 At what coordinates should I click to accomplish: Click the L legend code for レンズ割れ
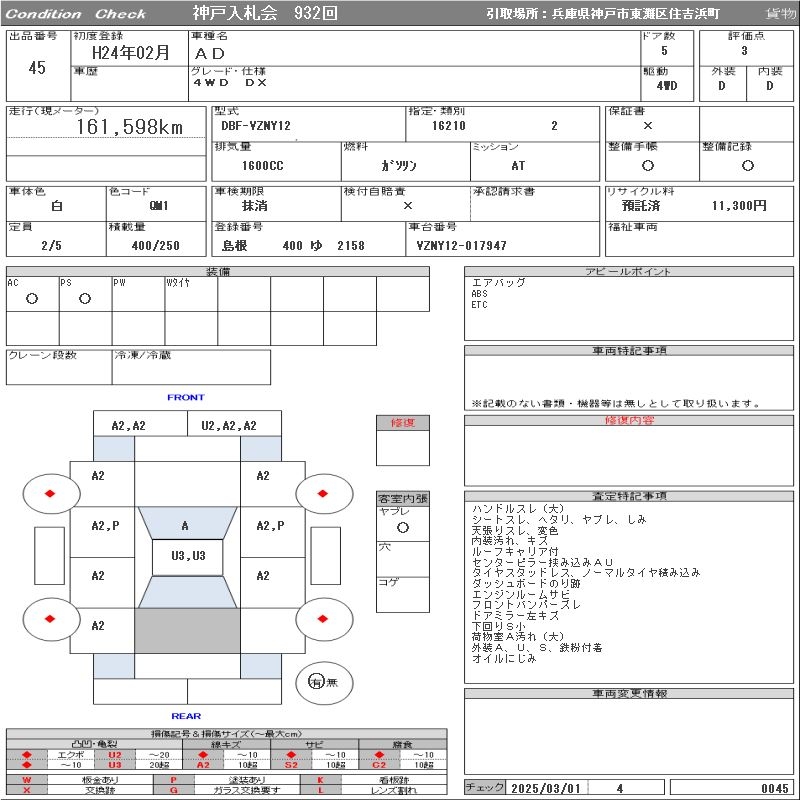click(320, 790)
